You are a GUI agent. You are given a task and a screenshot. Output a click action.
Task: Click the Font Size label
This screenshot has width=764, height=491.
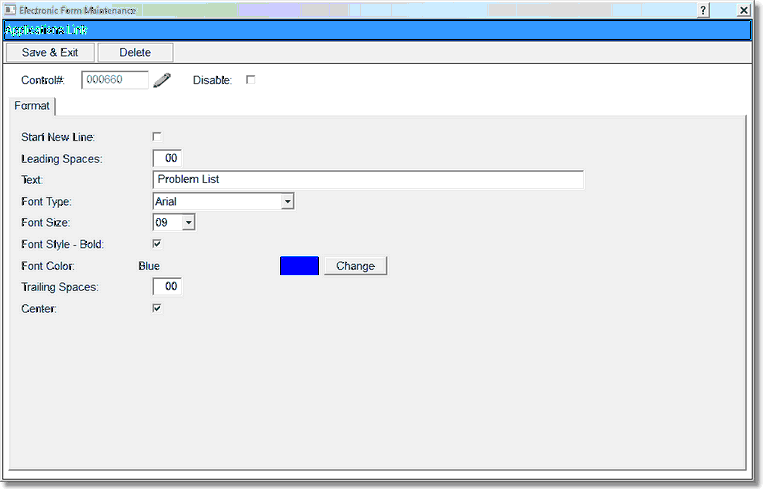pos(46,223)
